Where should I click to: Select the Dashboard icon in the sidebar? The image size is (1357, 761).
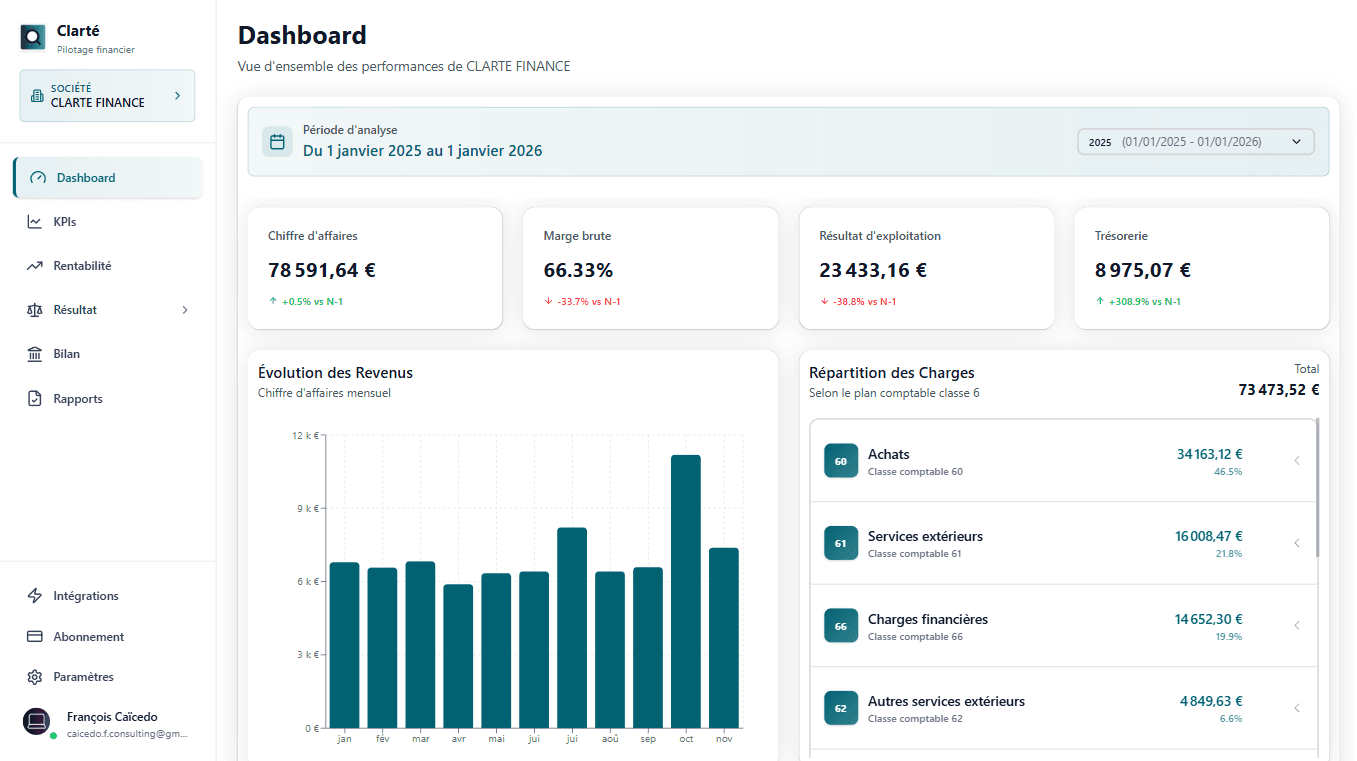[x=37, y=177]
